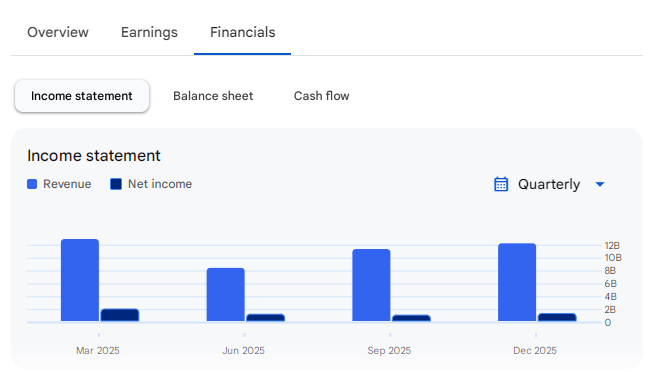Click the 2B axis value
663x372 pixels.
(610, 310)
